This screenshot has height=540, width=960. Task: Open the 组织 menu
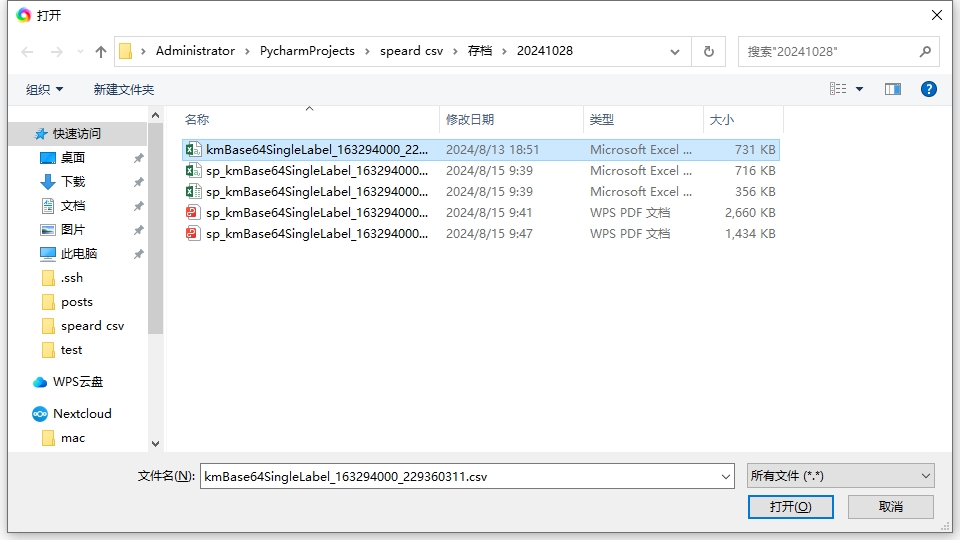pyautogui.click(x=44, y=89)
